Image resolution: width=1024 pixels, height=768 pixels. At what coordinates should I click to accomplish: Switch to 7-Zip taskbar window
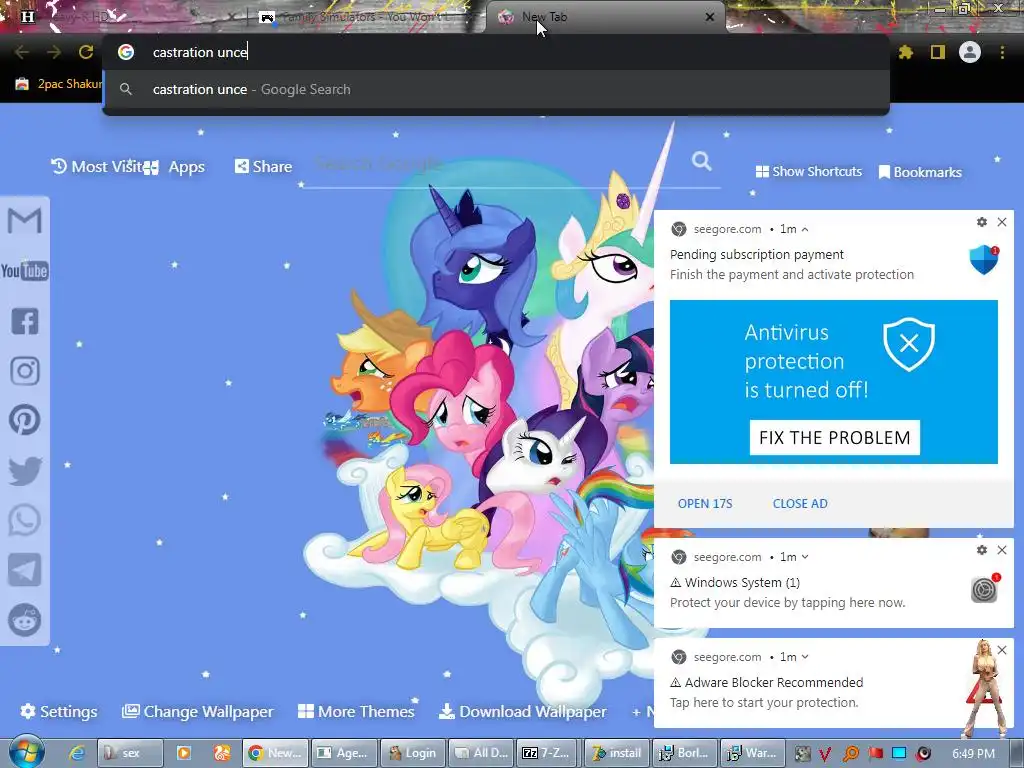pos(547,753)
